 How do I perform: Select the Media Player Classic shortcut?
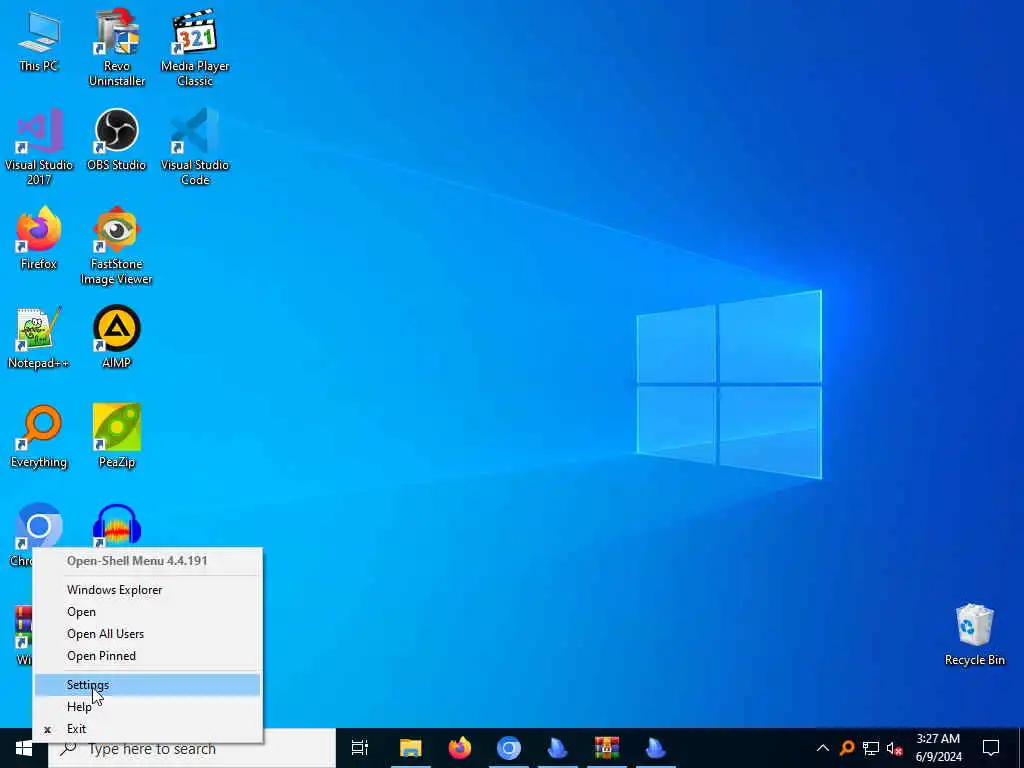point(195,47)
